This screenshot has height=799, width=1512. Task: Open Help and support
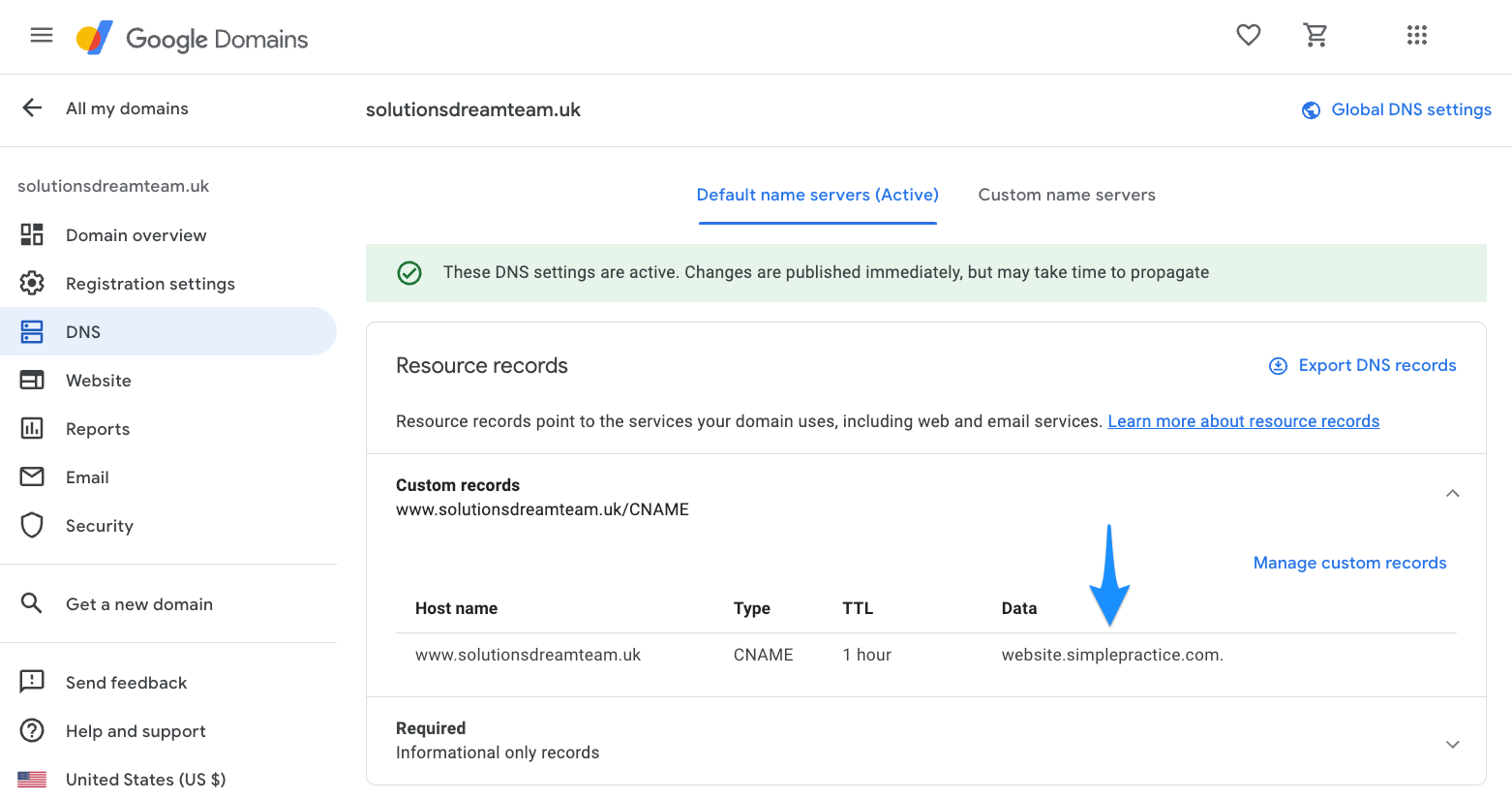136,731
